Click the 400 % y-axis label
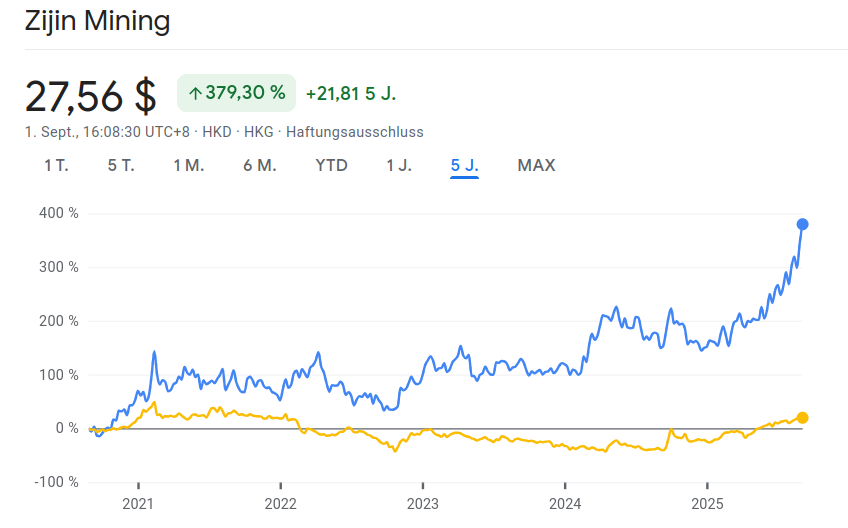 [59, 213]
